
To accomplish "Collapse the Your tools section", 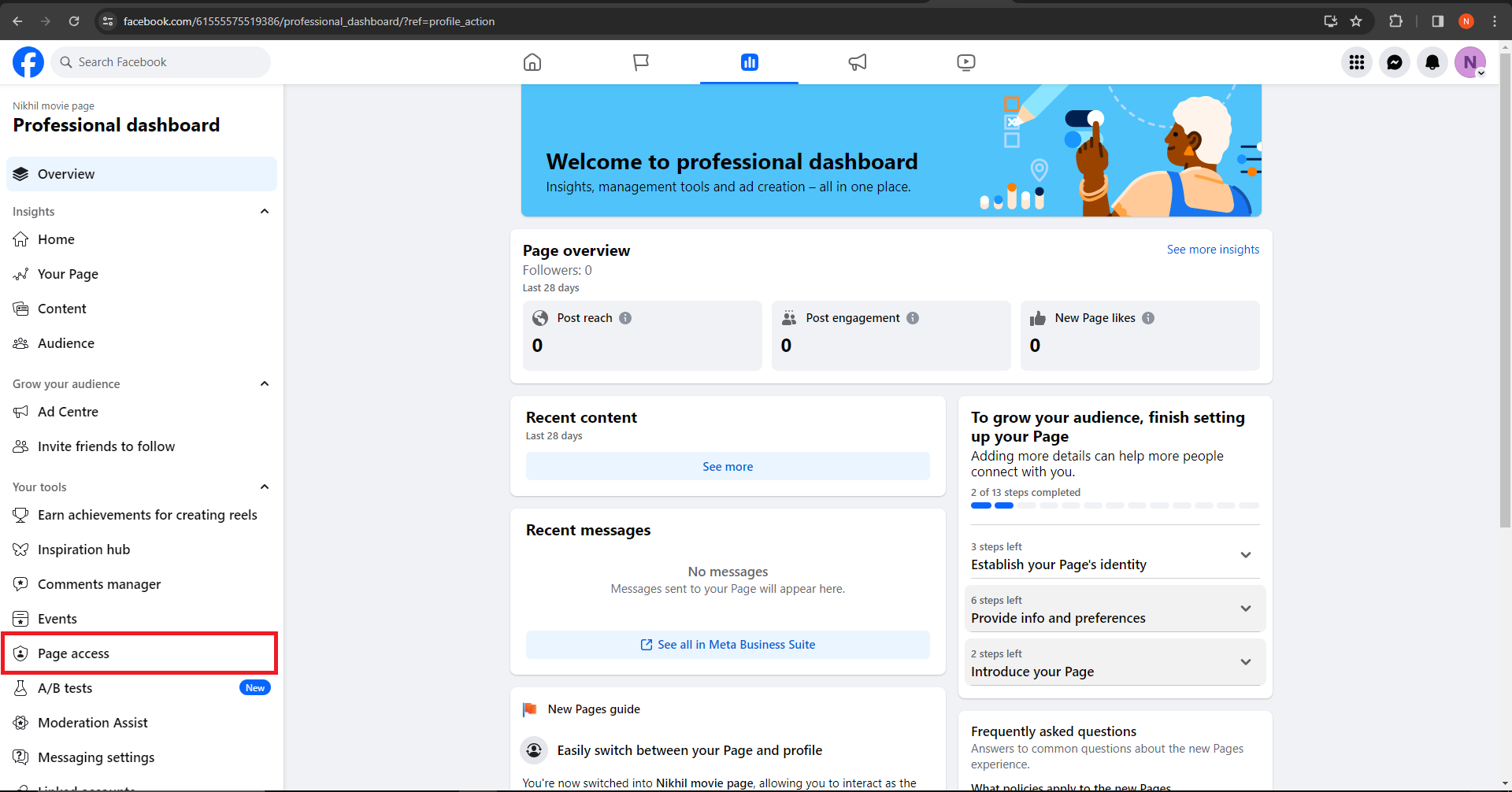I will [265, 487].
